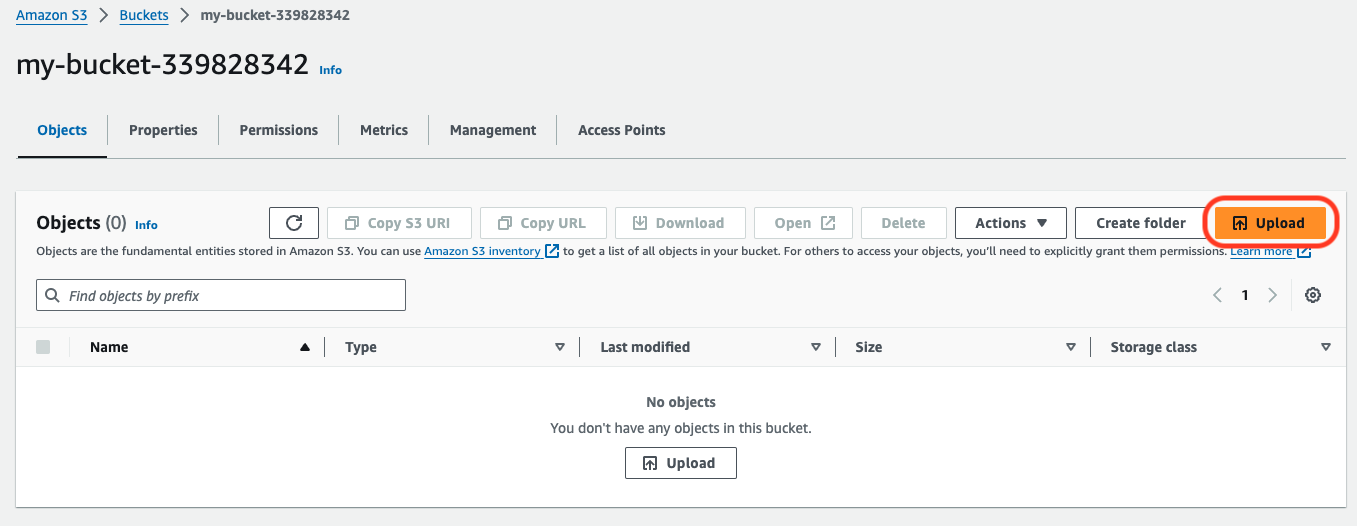1357x526 pixels.
Task: Sort objects by Type column arrow
Action: coord(560,347)
